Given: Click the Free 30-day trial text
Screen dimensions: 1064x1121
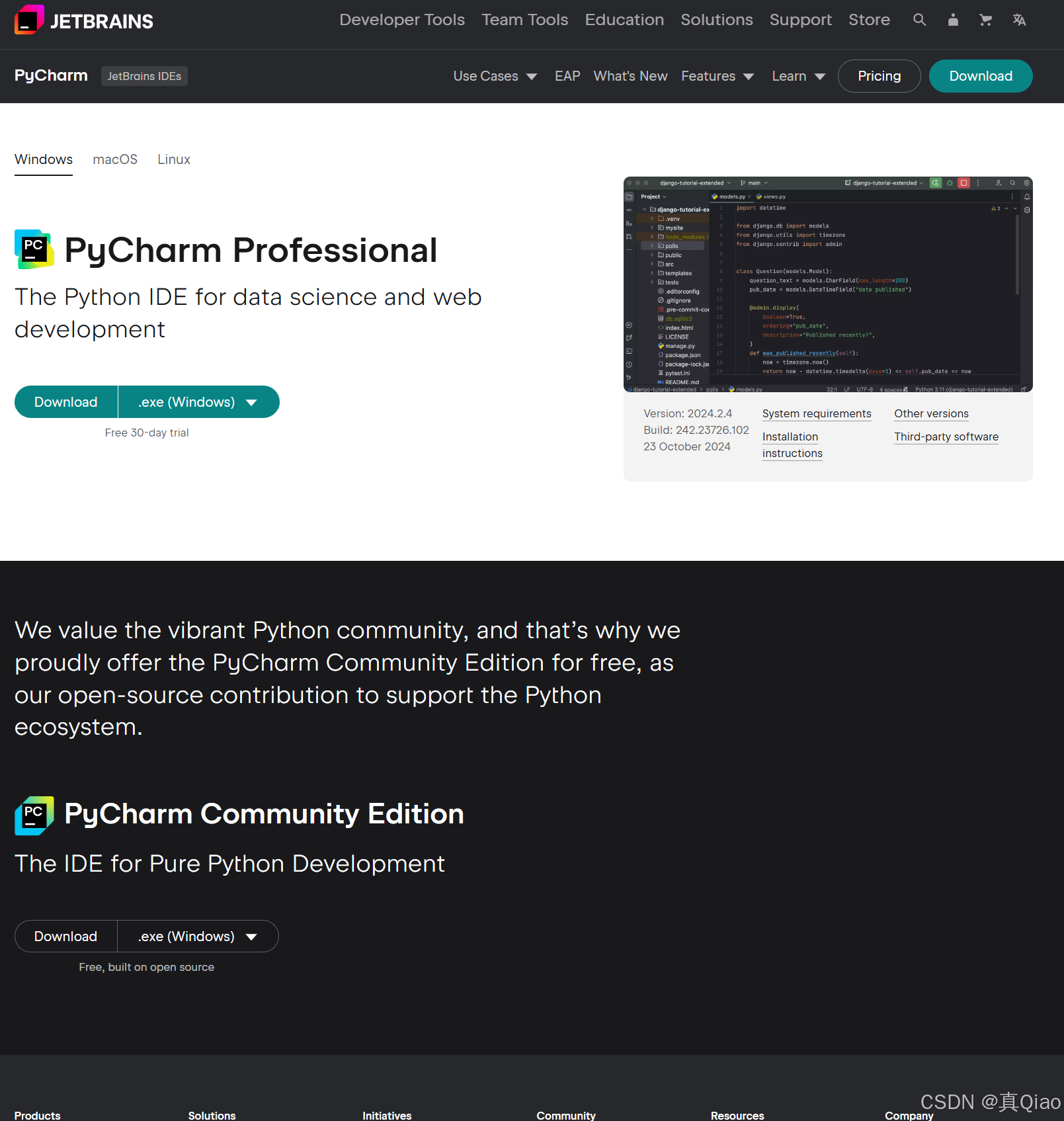Looking at the screenshot, I should (x=147, y=433).
